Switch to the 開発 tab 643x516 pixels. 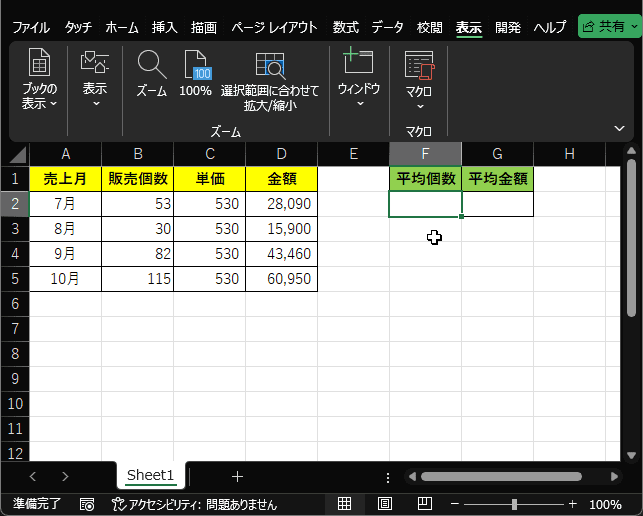click(x=508, y=27)
